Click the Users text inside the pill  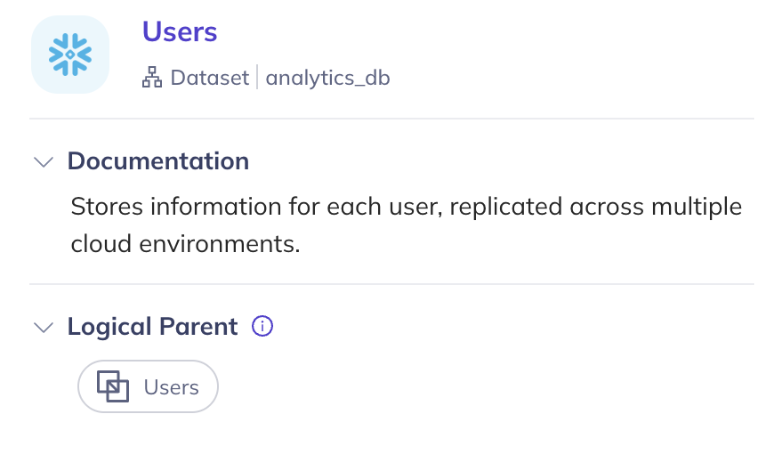click(171, 387)
